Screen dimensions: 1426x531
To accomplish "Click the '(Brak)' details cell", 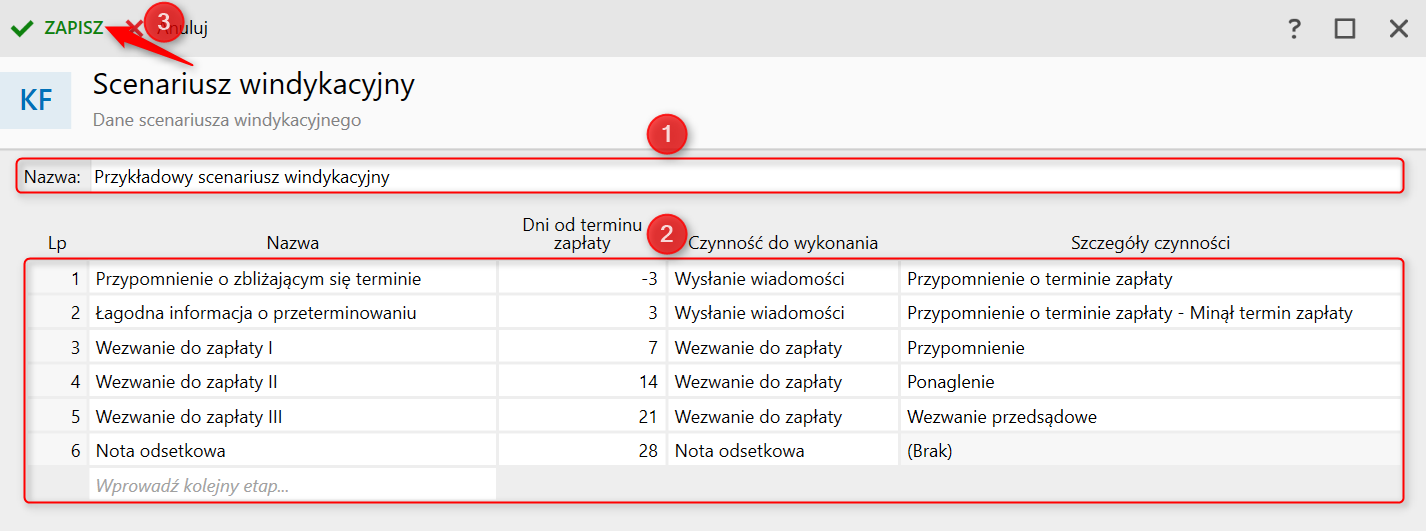I will coord(1150,451).
